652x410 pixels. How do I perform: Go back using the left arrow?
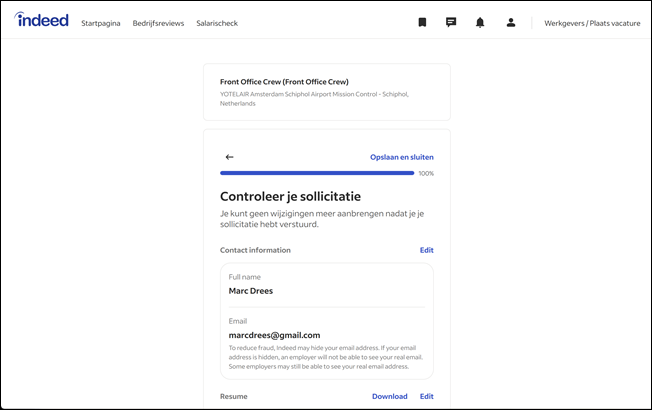click(229, 157)
